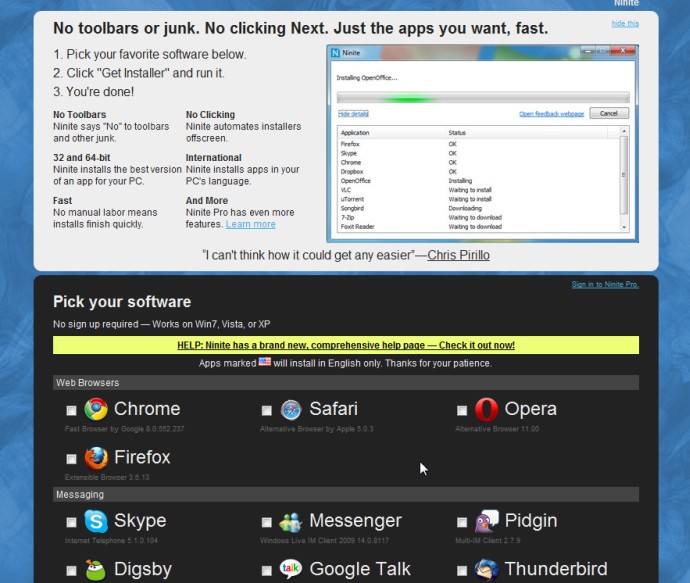Check the Messenger checkbox

pos(267,522)
